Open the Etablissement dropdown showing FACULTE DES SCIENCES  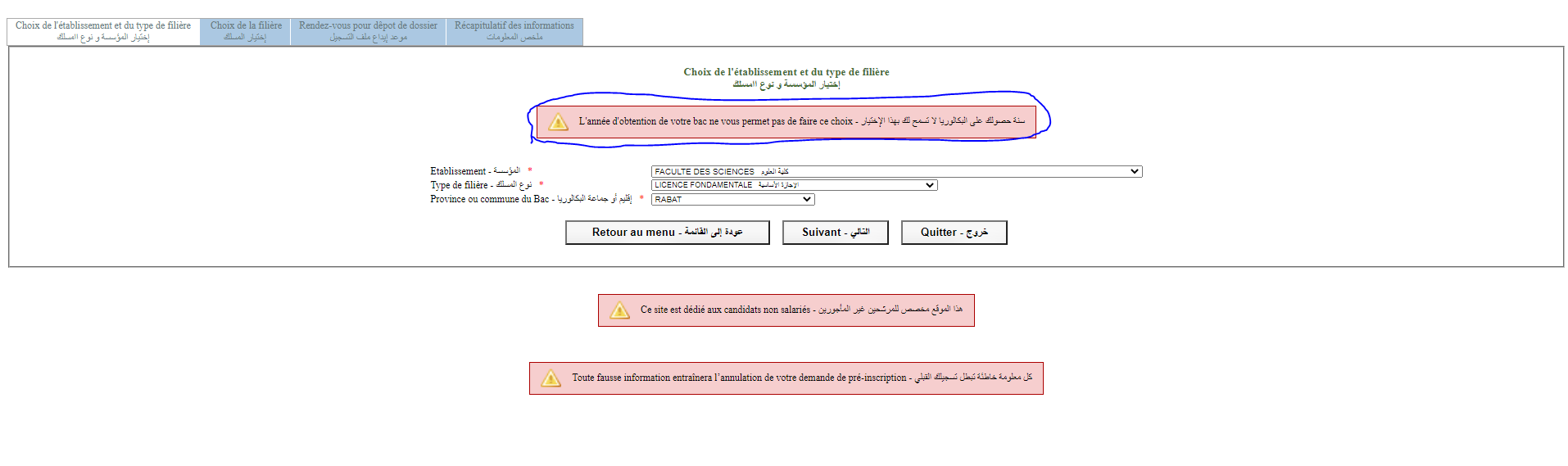coord(896,171)
